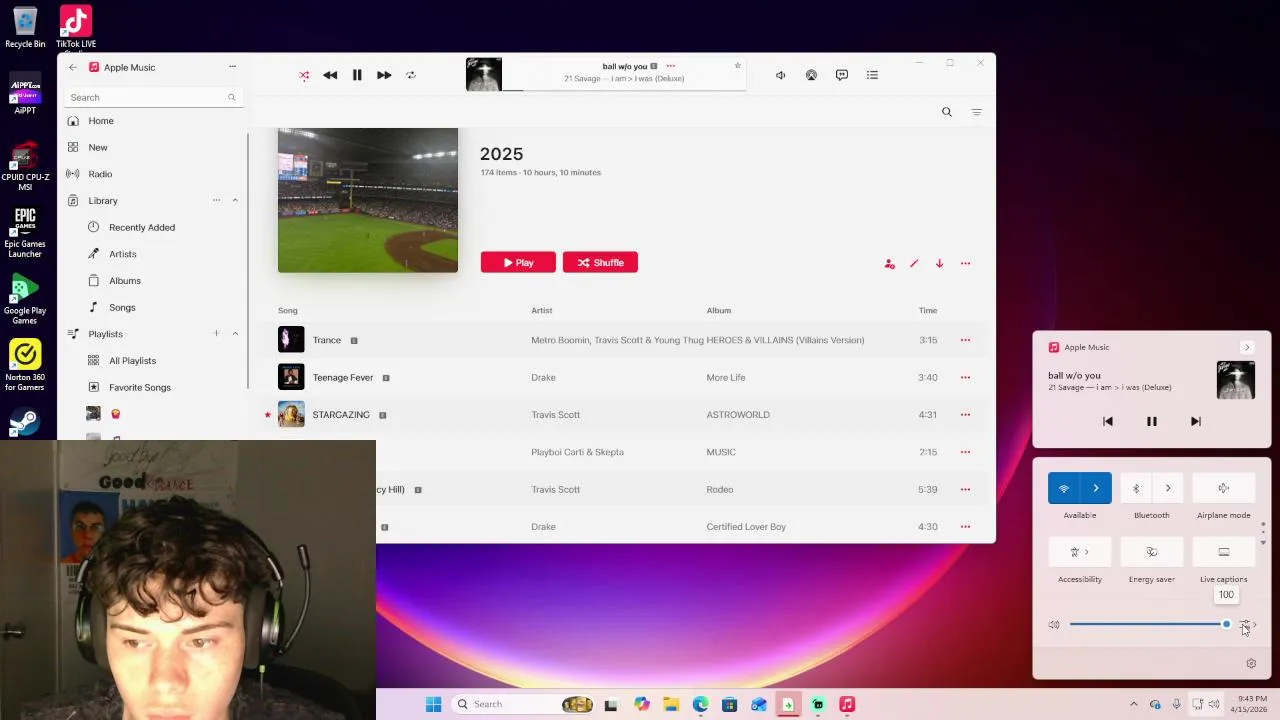
Task: Toggle Live captions
Action: pos(1224,552)
